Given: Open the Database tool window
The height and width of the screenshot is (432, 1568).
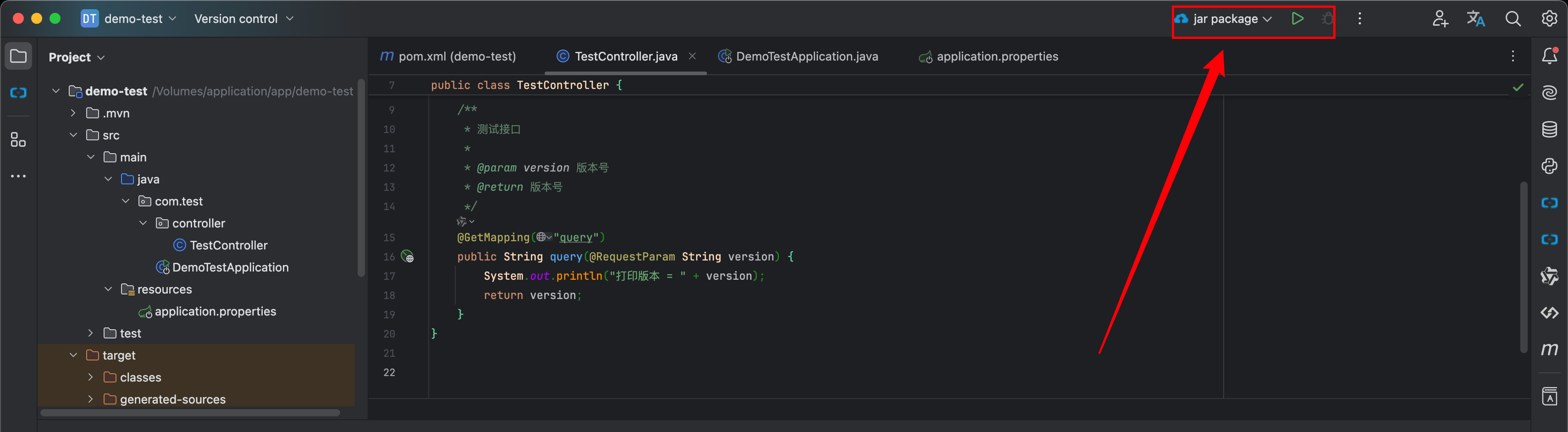Looking at the screenshot, I should tap(1549, 130).
